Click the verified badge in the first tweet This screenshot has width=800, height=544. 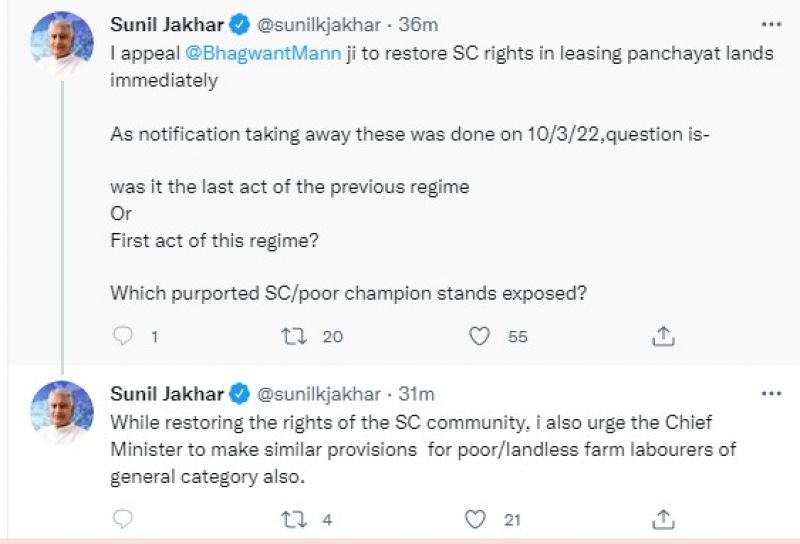point(240,23)
